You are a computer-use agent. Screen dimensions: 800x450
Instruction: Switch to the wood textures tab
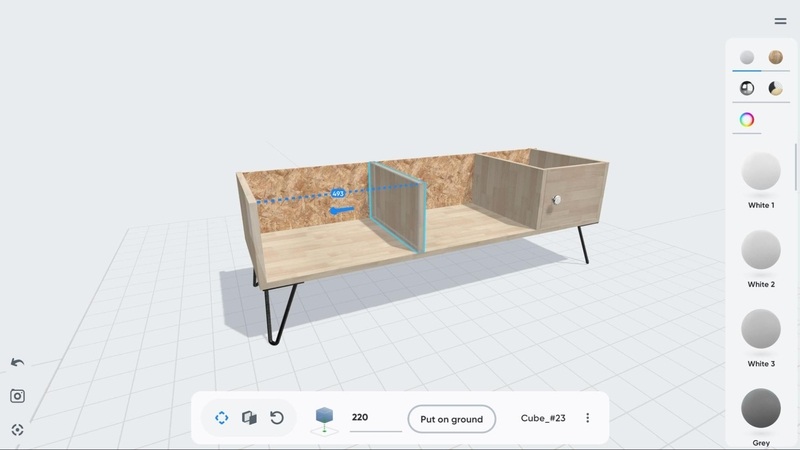775,58
